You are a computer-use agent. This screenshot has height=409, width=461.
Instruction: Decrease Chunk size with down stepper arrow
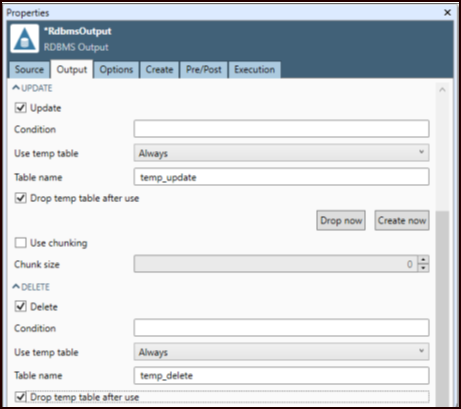423,268
